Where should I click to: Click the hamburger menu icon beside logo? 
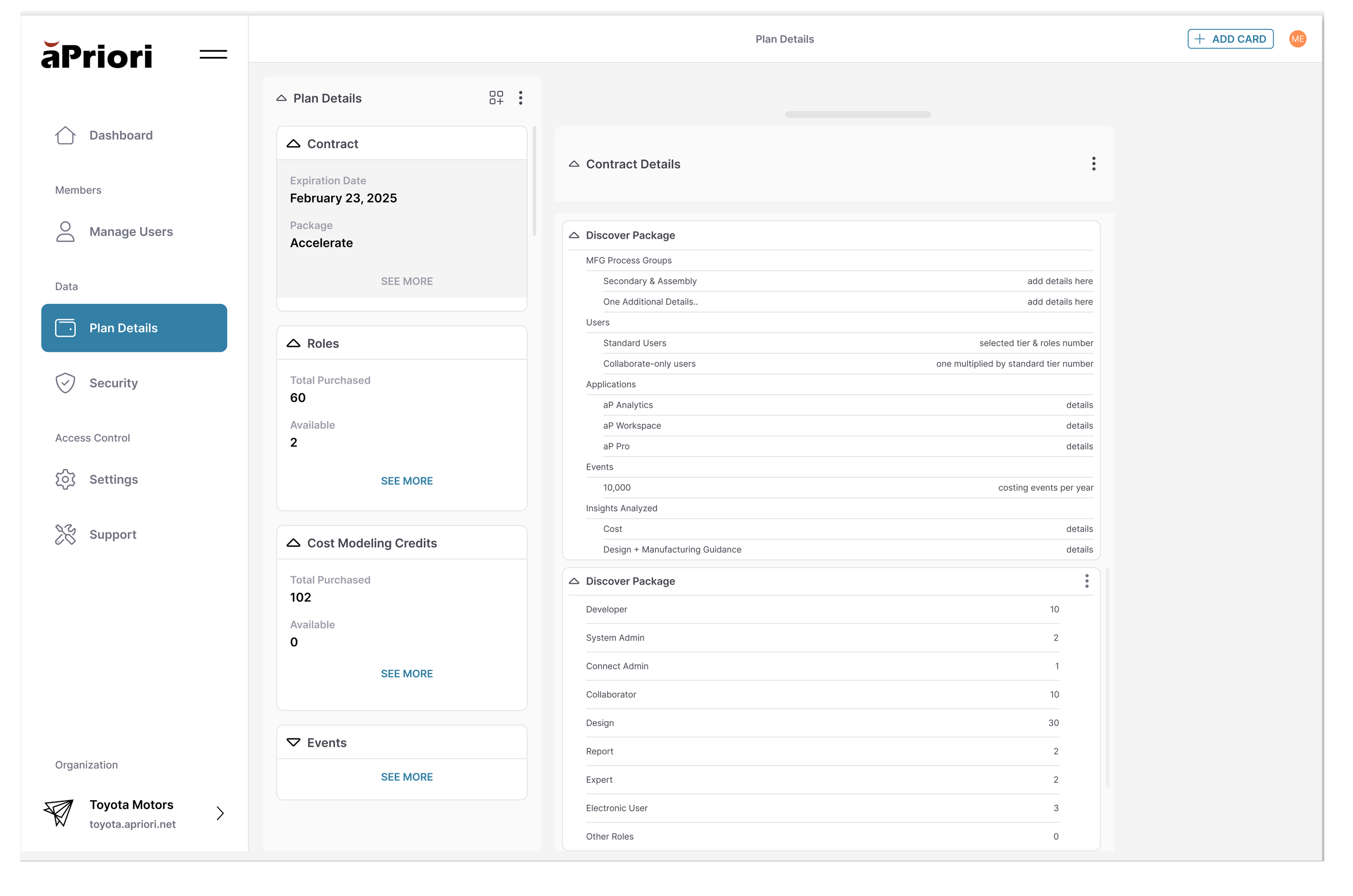pos(213,54)
